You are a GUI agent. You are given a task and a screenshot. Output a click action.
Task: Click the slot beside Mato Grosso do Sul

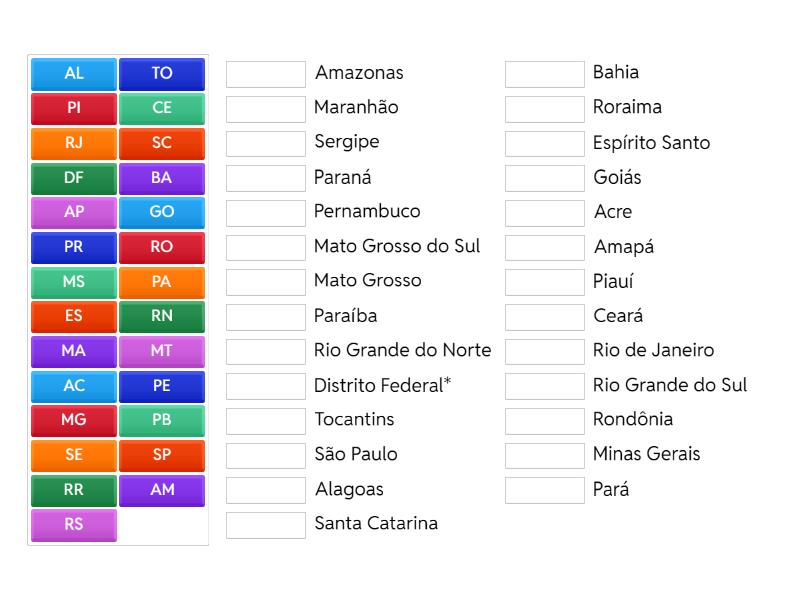coord(265,246)
